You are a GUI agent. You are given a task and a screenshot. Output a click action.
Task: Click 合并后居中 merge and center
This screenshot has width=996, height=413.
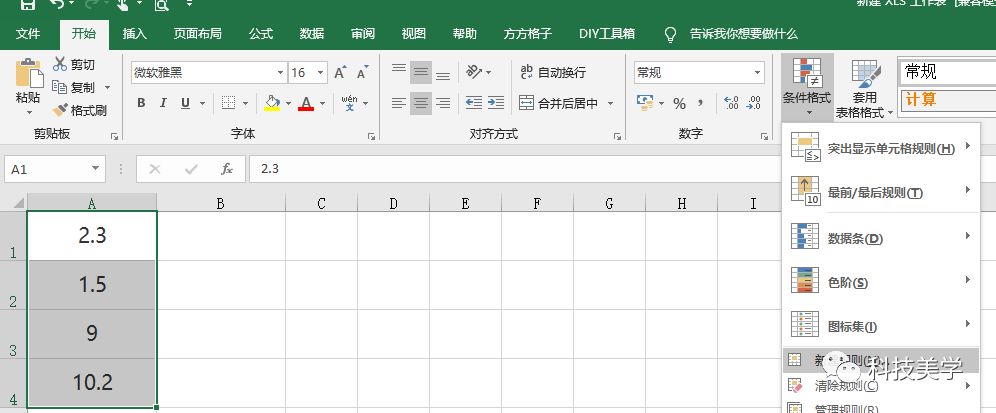click(558, 103)
